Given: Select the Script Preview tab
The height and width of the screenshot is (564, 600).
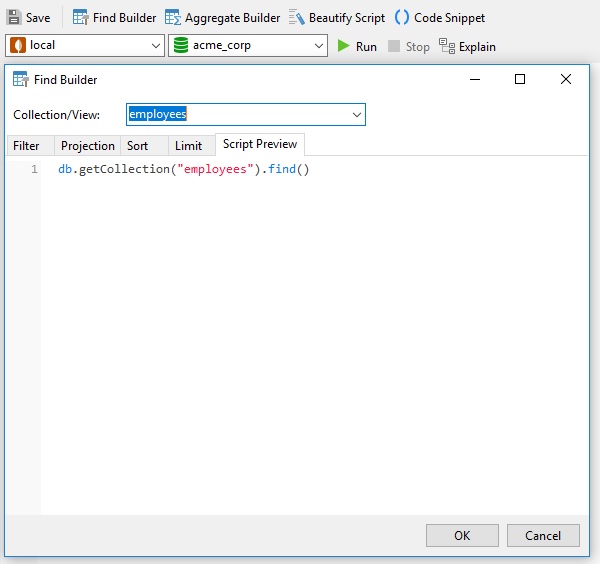Looking at the screenshot, I should (x=260, y=144).
